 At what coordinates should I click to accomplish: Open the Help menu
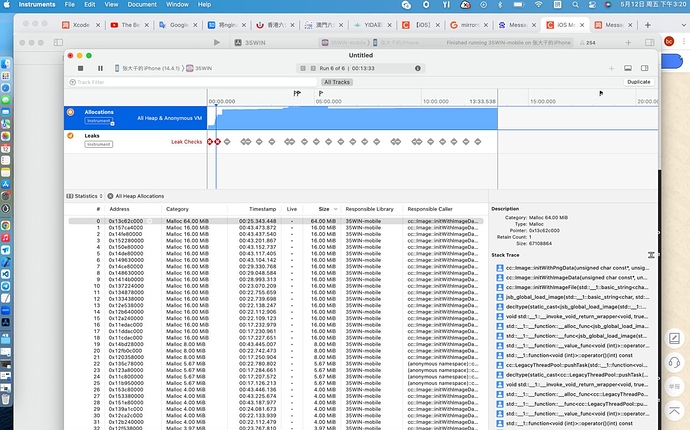(x=204, y=4)
